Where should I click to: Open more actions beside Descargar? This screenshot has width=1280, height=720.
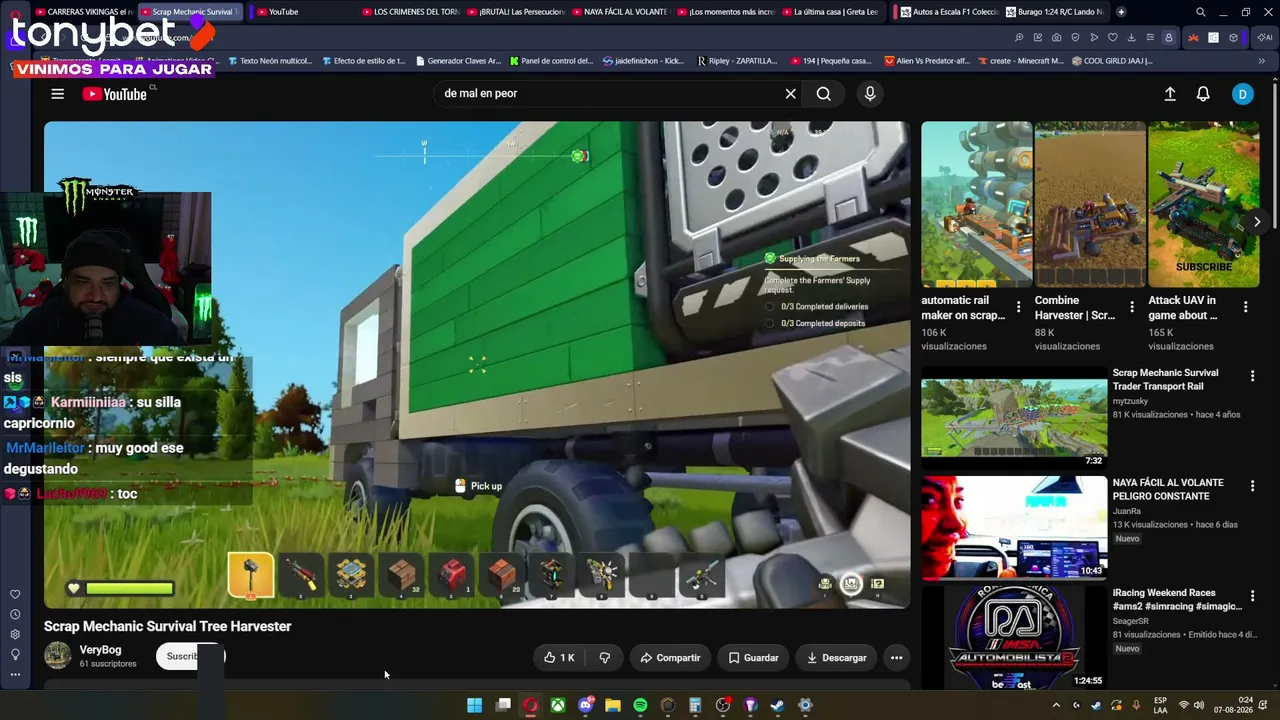point(897,658)
